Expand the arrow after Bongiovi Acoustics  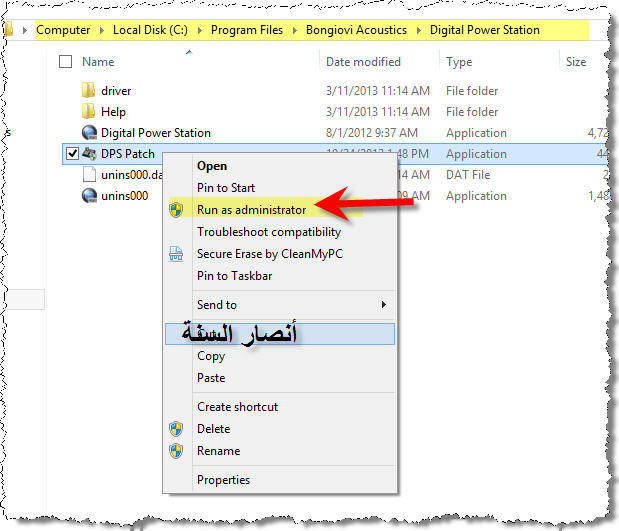click(419, 30)
